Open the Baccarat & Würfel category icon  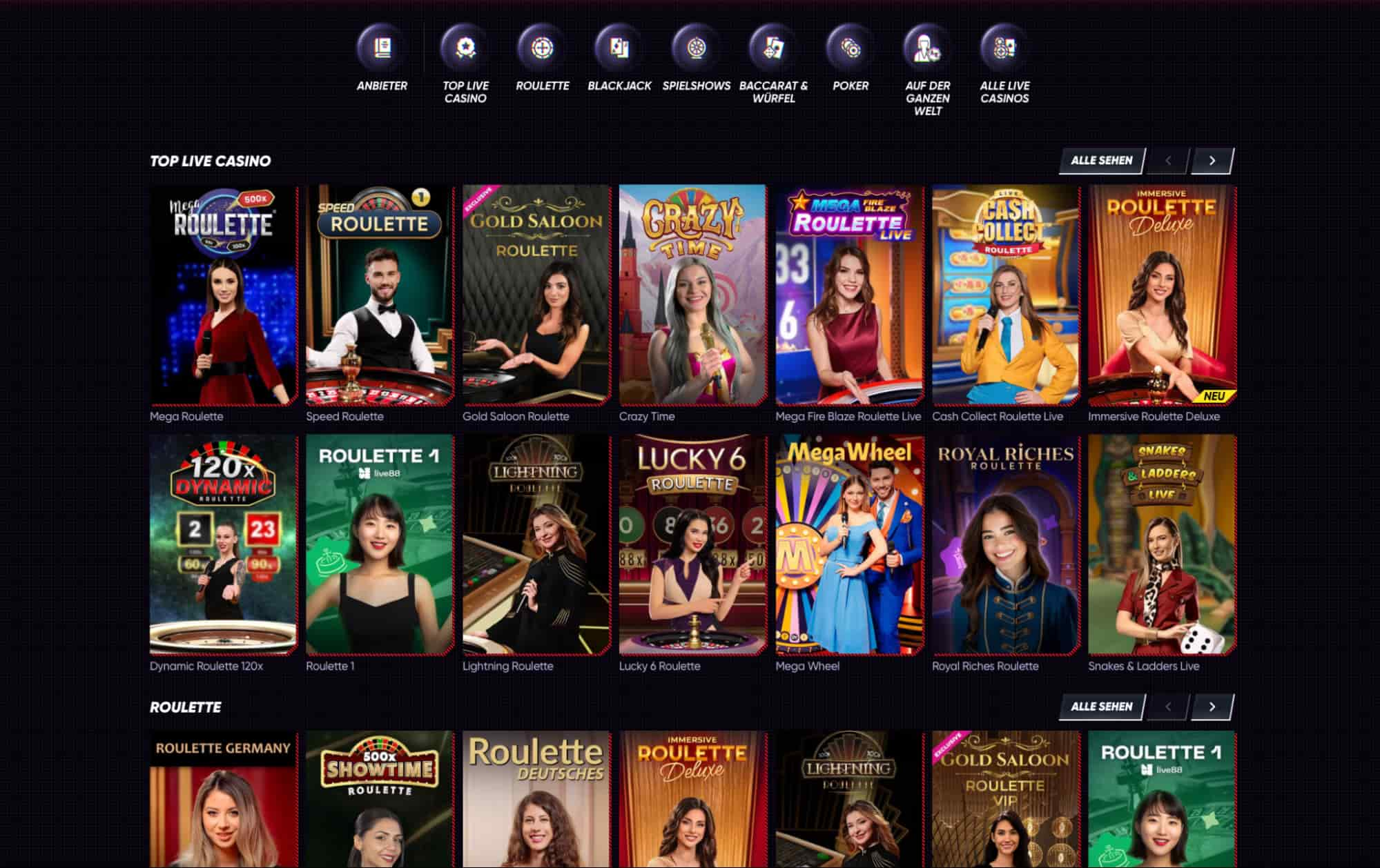773,48
